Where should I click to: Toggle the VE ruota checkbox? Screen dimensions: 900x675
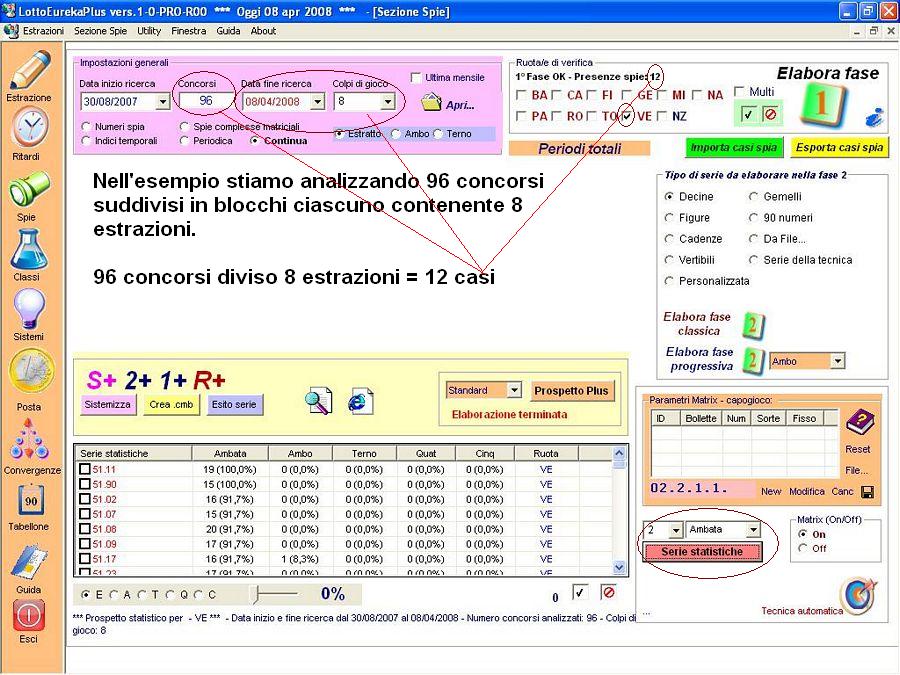(x=627, y=117)
